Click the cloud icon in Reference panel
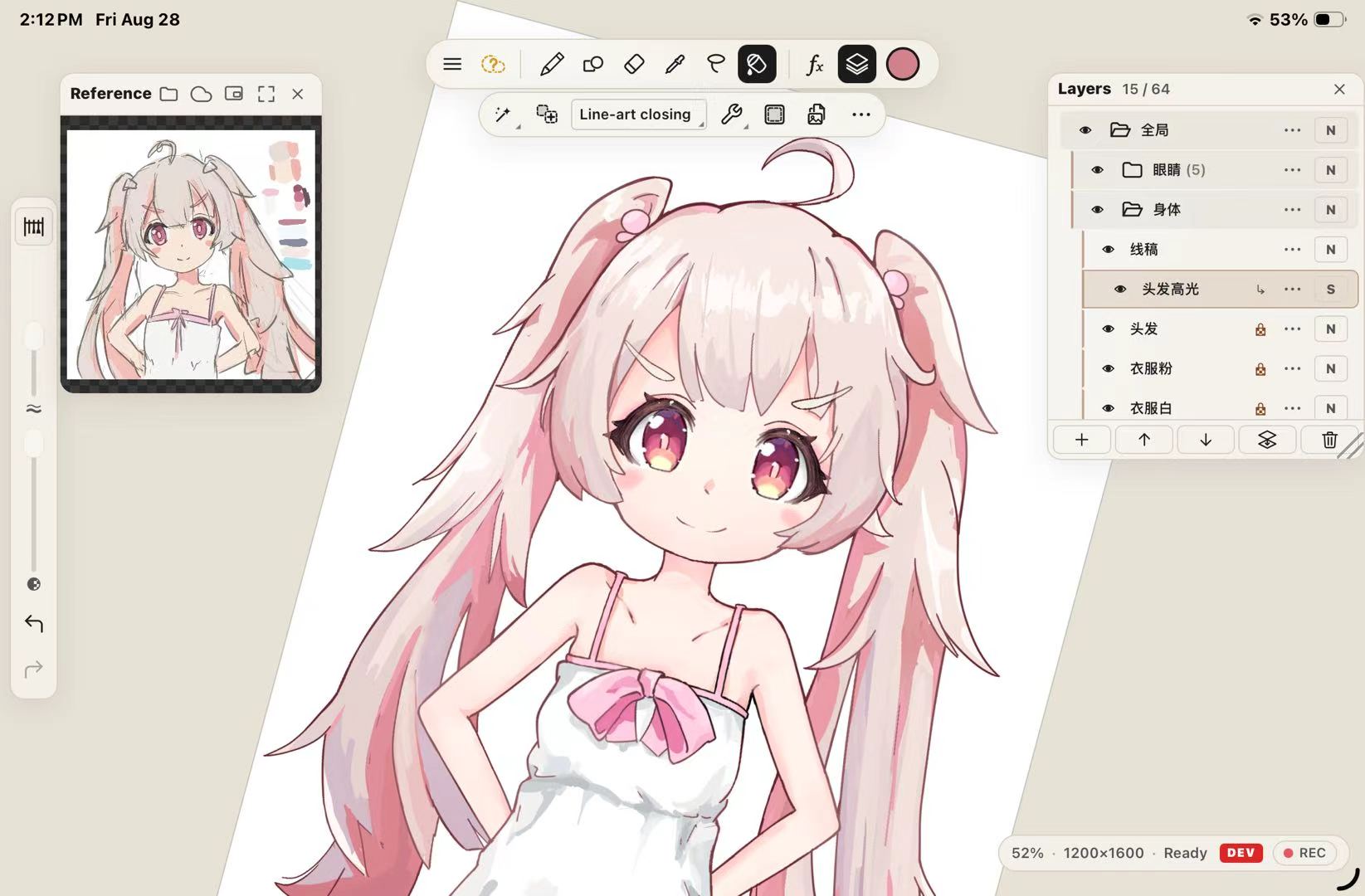 [x=201, y=94]
